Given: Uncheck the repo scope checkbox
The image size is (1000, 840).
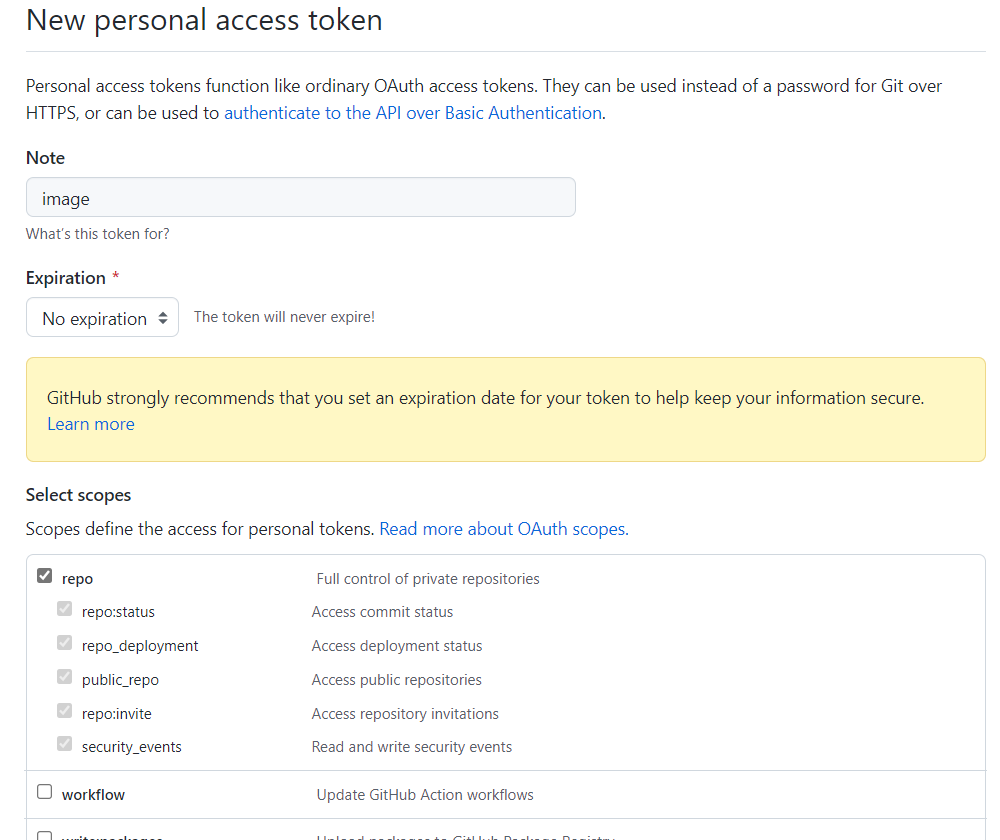Looking at the screenshot, I should coord(44,576).
